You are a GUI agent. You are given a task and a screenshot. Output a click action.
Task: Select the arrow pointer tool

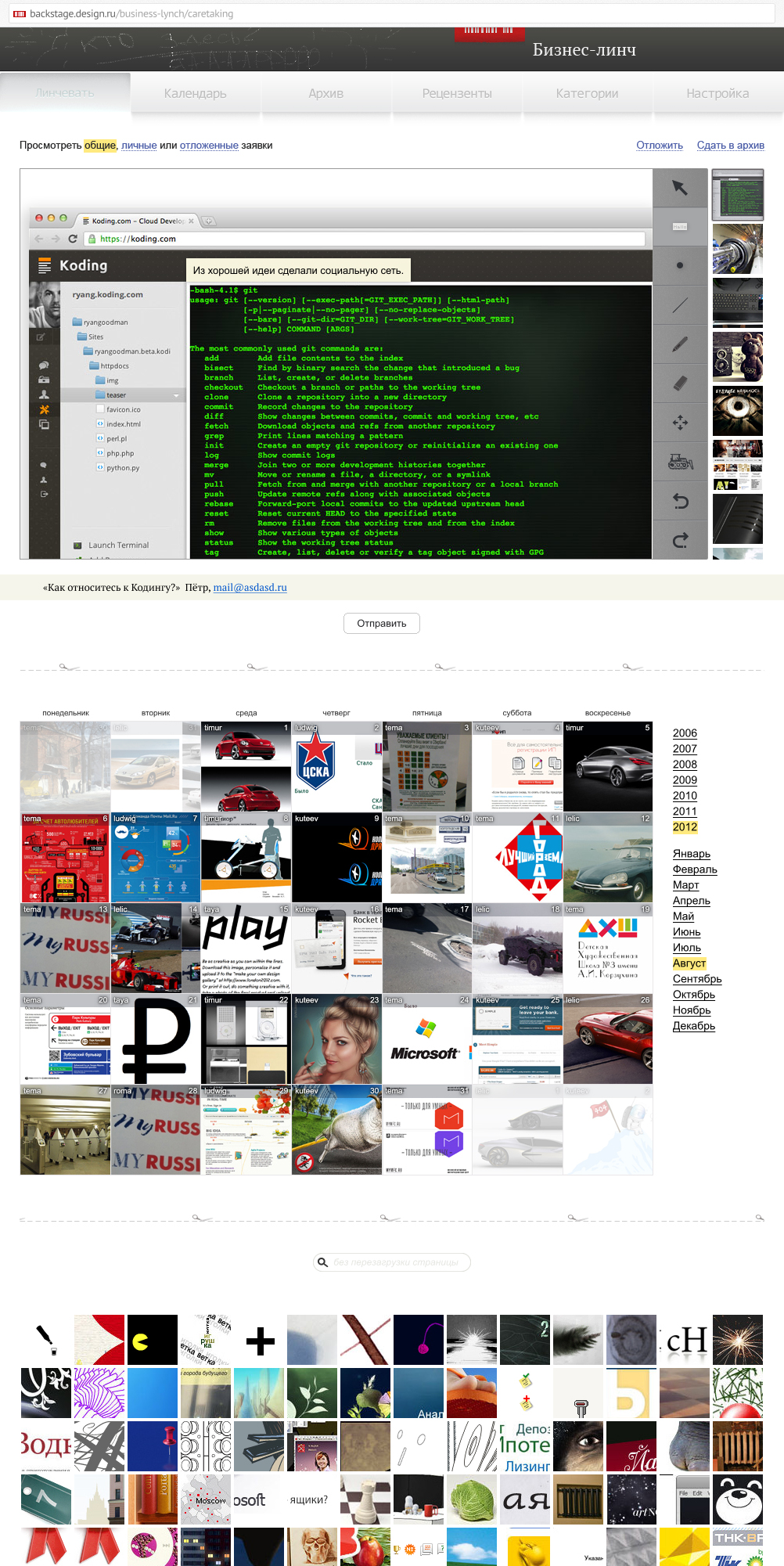680,188
